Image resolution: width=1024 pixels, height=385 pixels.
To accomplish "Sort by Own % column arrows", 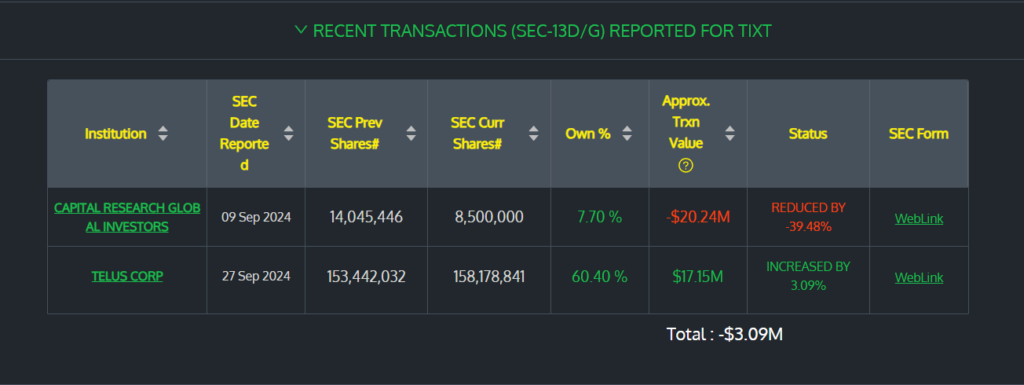I will pos(627,134).
